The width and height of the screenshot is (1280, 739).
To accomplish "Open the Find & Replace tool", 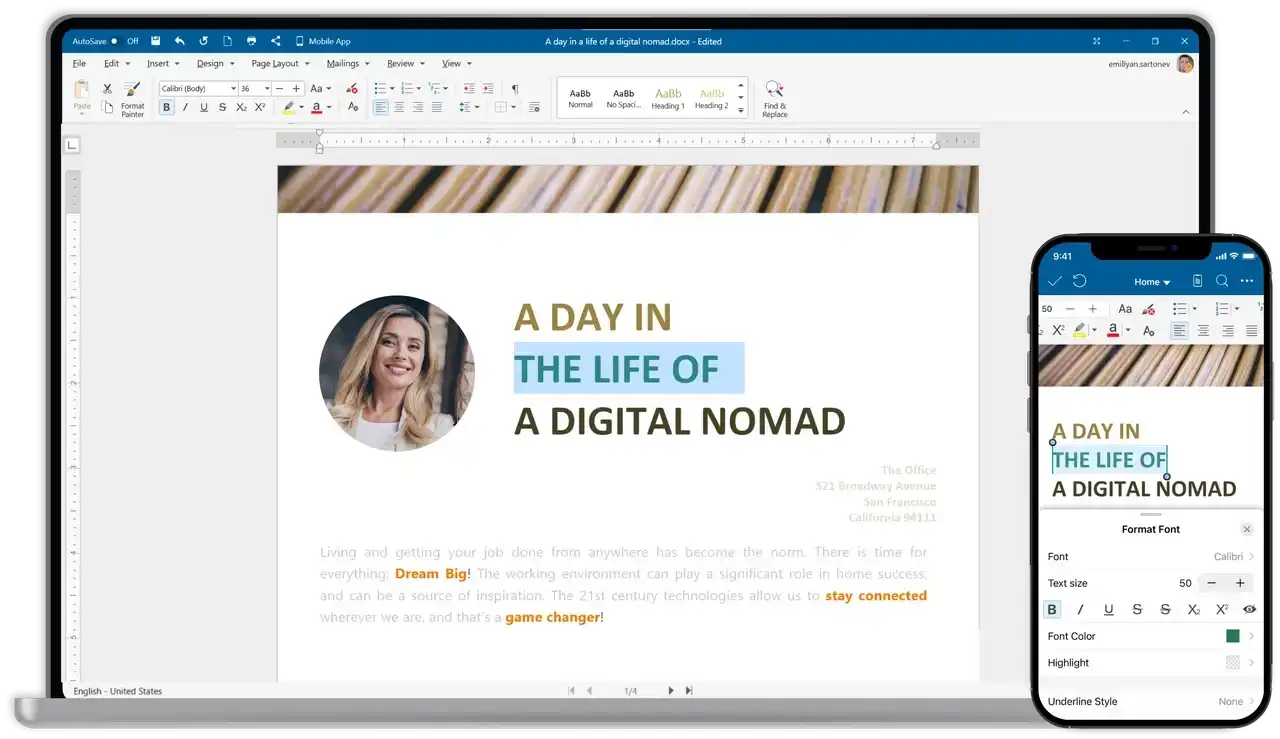I will (x=774, y=98).
